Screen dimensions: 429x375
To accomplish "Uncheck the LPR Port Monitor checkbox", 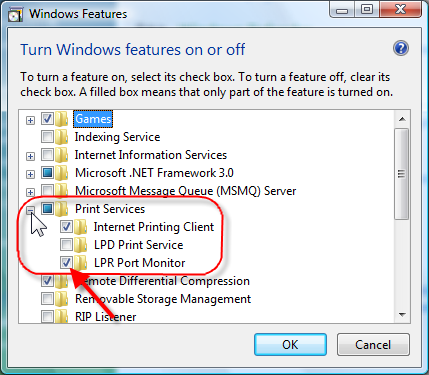I will click(x=66, y=263).
